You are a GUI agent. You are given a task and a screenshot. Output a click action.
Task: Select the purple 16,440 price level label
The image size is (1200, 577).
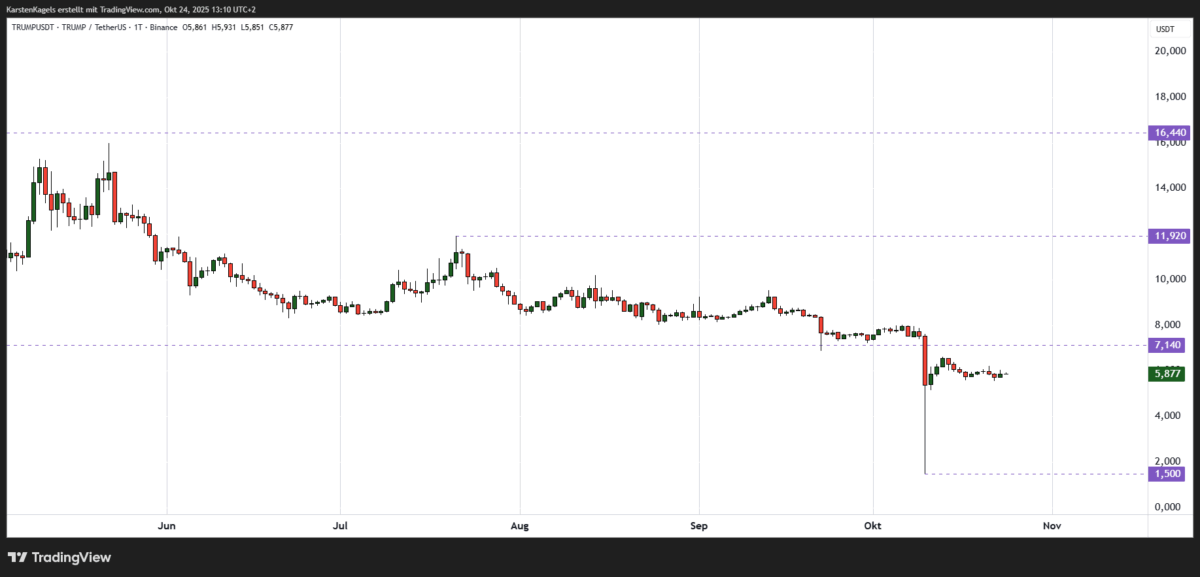pyautogui.click(x=1167, y=132)
